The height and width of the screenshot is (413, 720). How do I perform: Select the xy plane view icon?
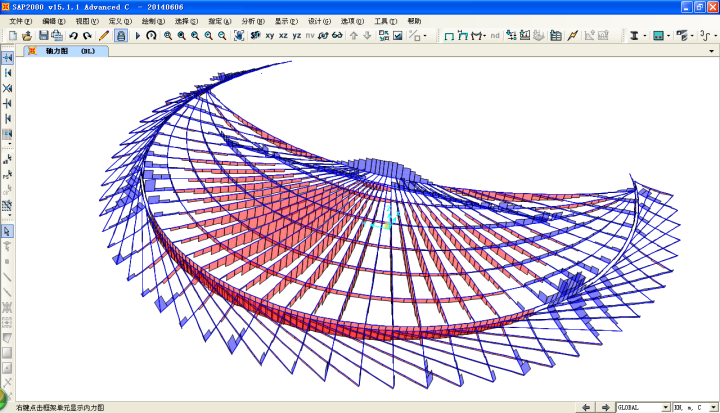[x=270, y=35]
